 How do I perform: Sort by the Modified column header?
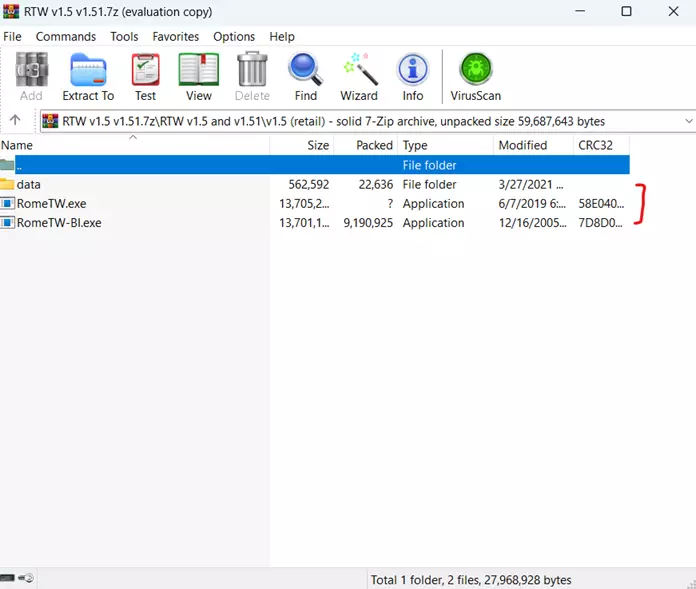click(x=534, y=145)
